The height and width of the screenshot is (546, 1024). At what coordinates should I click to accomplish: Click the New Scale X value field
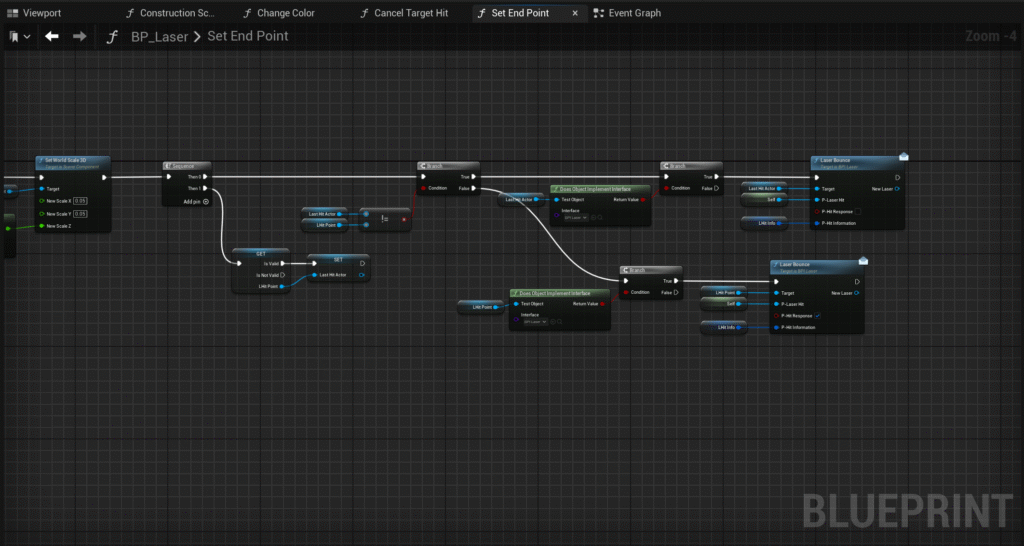tap(80, 201)
